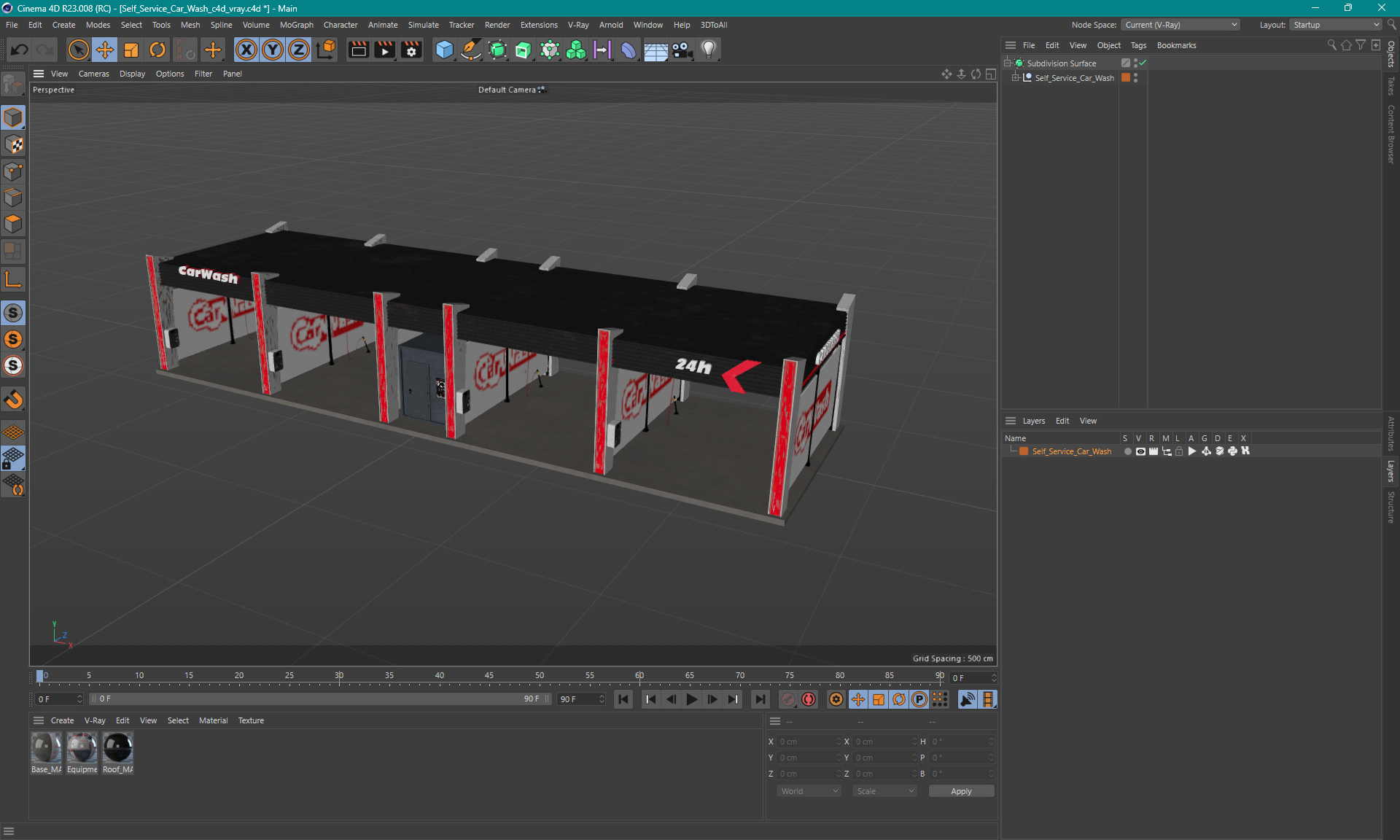
Task: Click the Self_Service_Car_Wash layer color swatch
Action: click(x=1024, y=451)
